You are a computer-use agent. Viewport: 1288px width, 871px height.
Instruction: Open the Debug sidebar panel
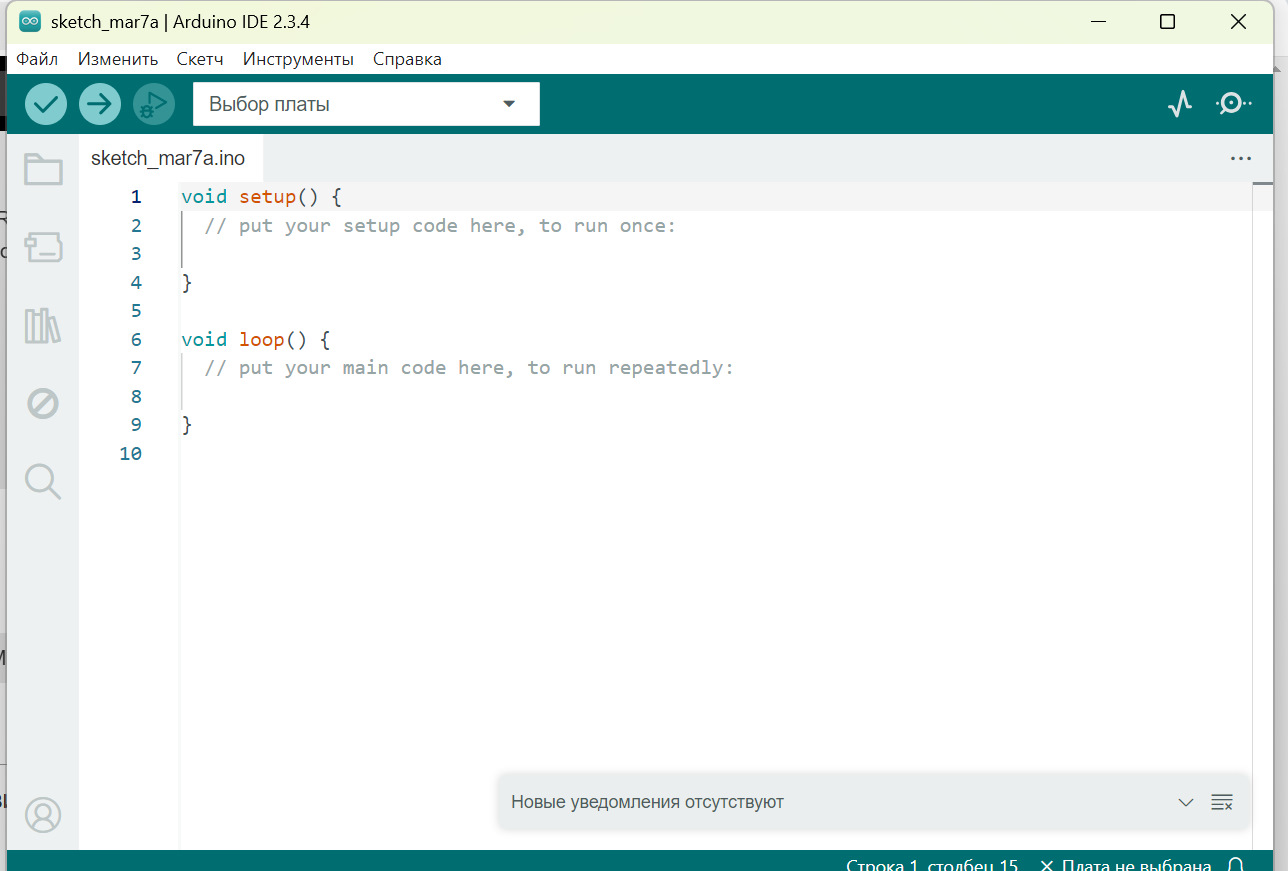43,404
